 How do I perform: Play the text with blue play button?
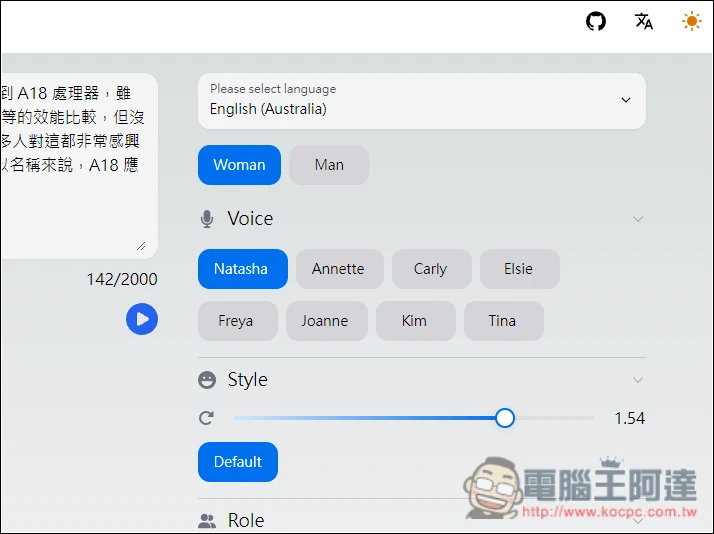142,319
